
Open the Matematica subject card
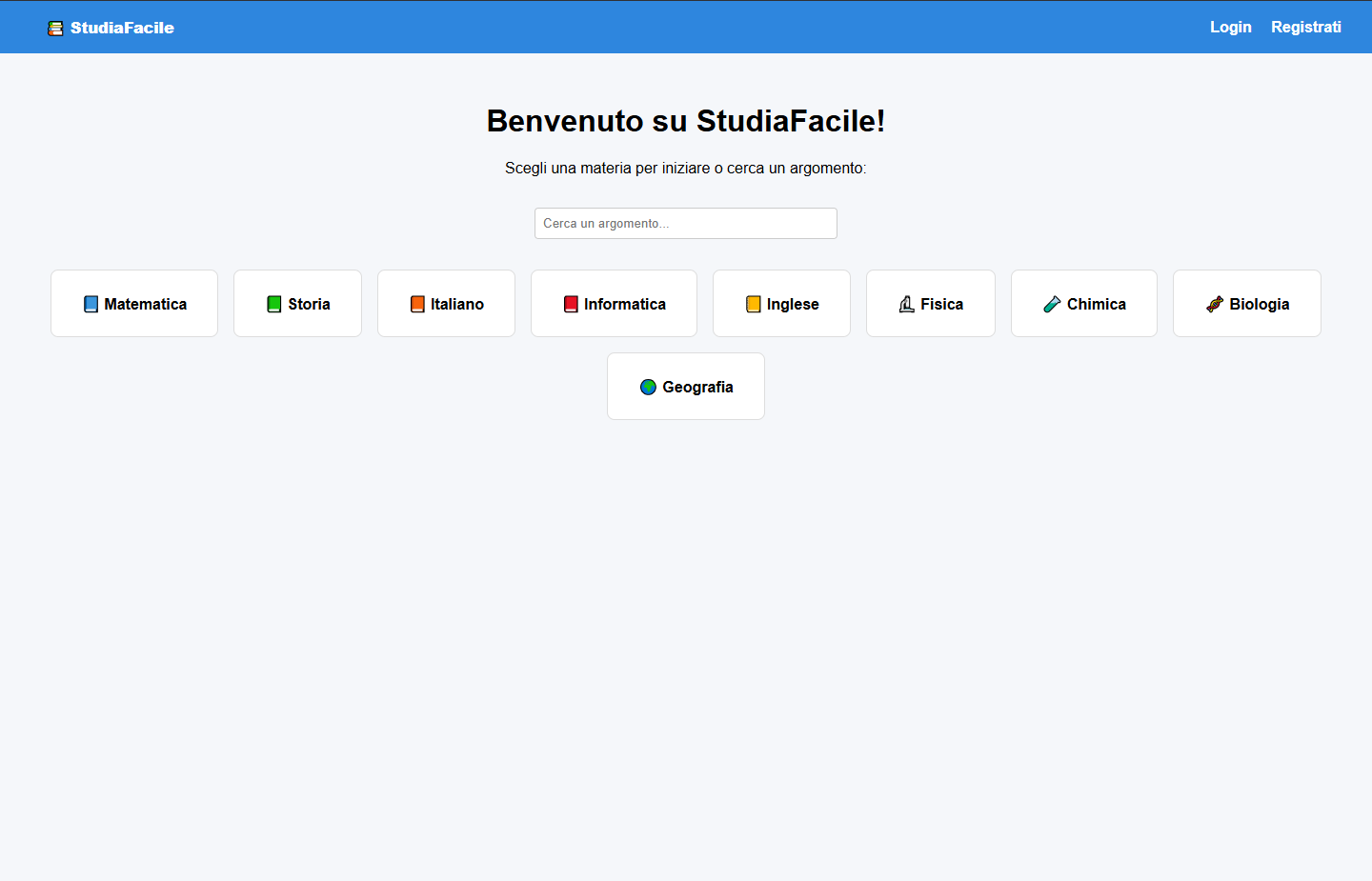(x=133, y=303)
